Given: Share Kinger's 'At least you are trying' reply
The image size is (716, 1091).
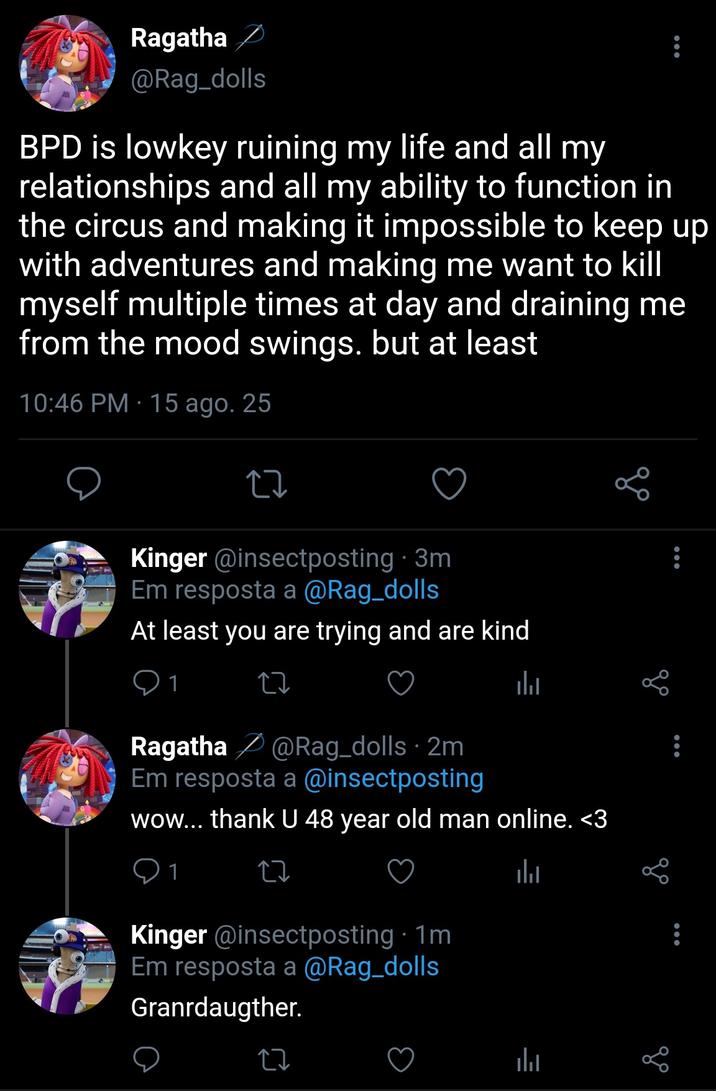Looking at the screenshot, I should click(x=656, y=683).
